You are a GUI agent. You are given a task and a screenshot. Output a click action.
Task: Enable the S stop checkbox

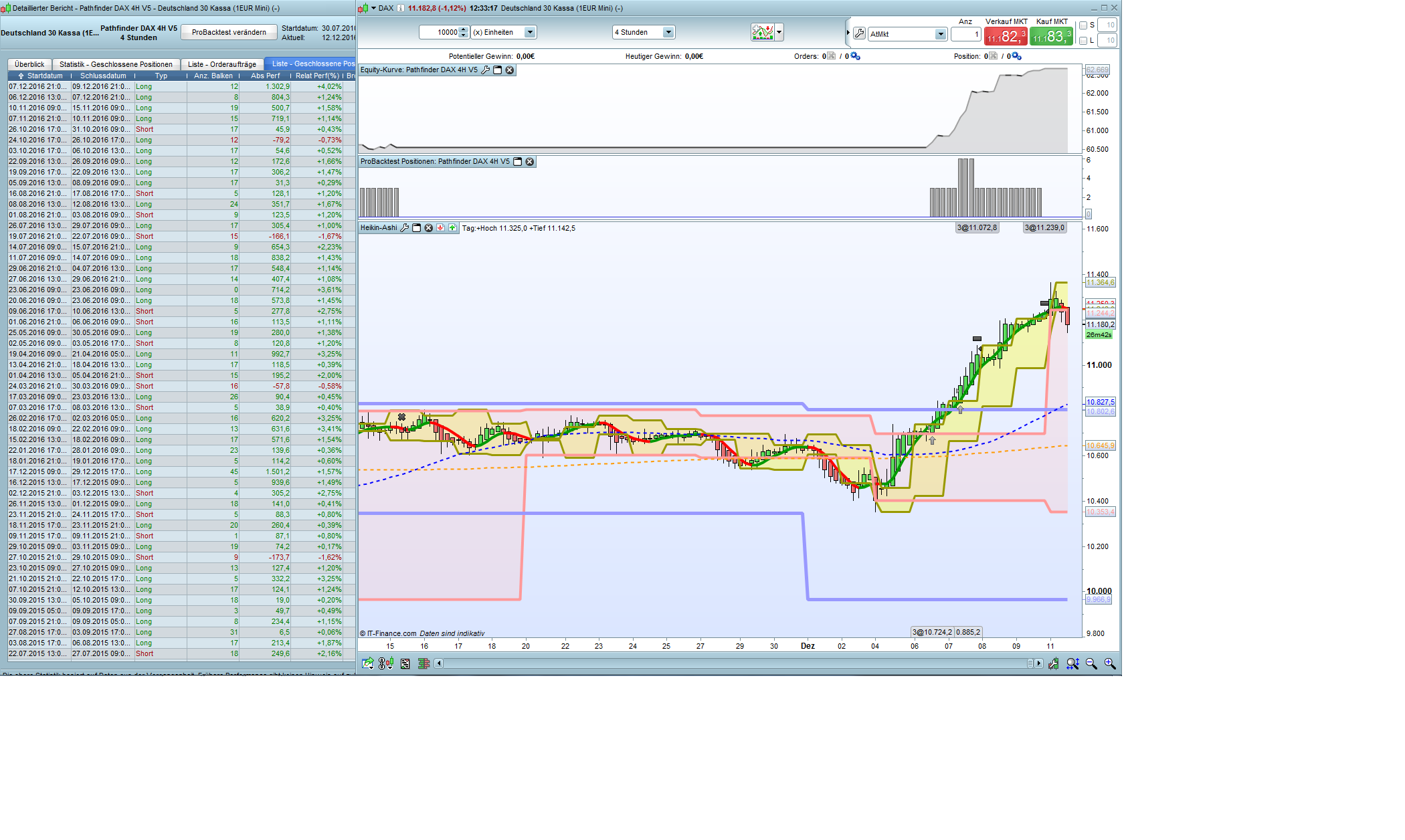pyautogui.click(x=1083, y=25)
